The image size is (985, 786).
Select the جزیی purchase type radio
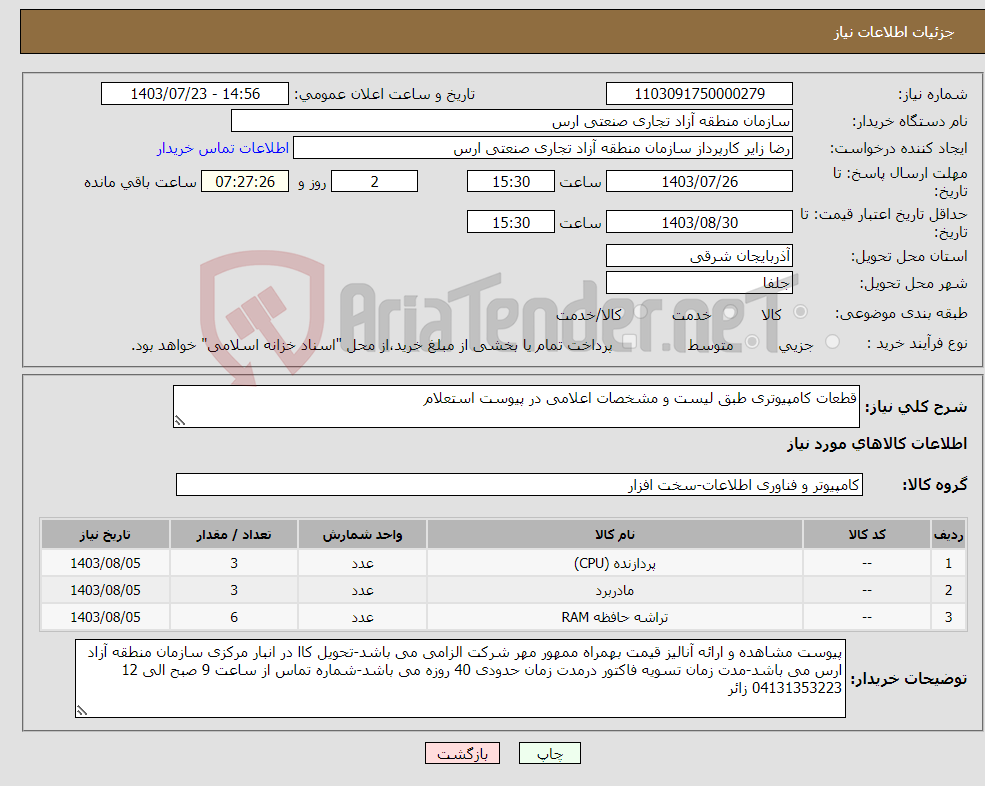click(832, 342)
